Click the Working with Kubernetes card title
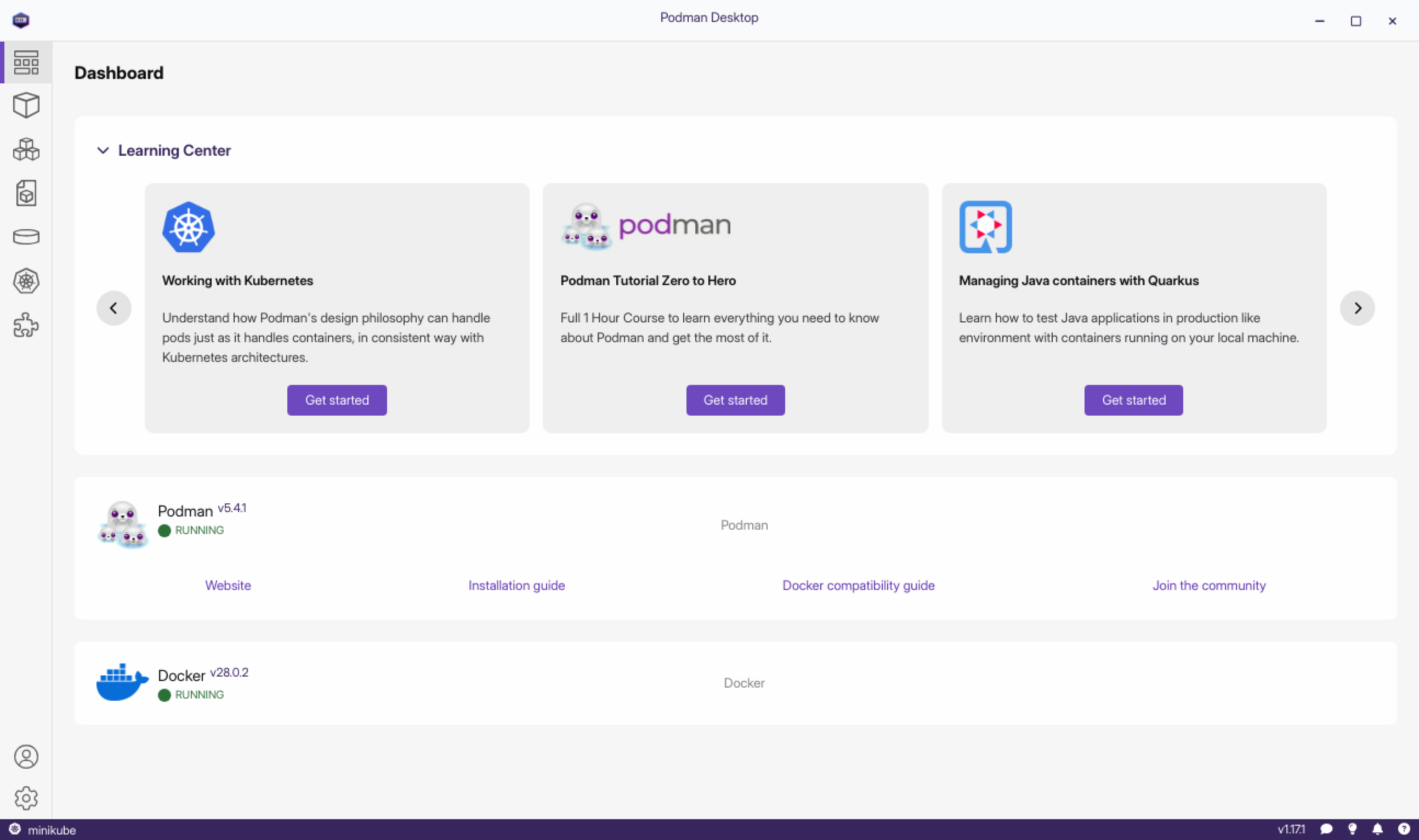The width and height of the screenshot is (1419, 840). (x=238, y=281)
